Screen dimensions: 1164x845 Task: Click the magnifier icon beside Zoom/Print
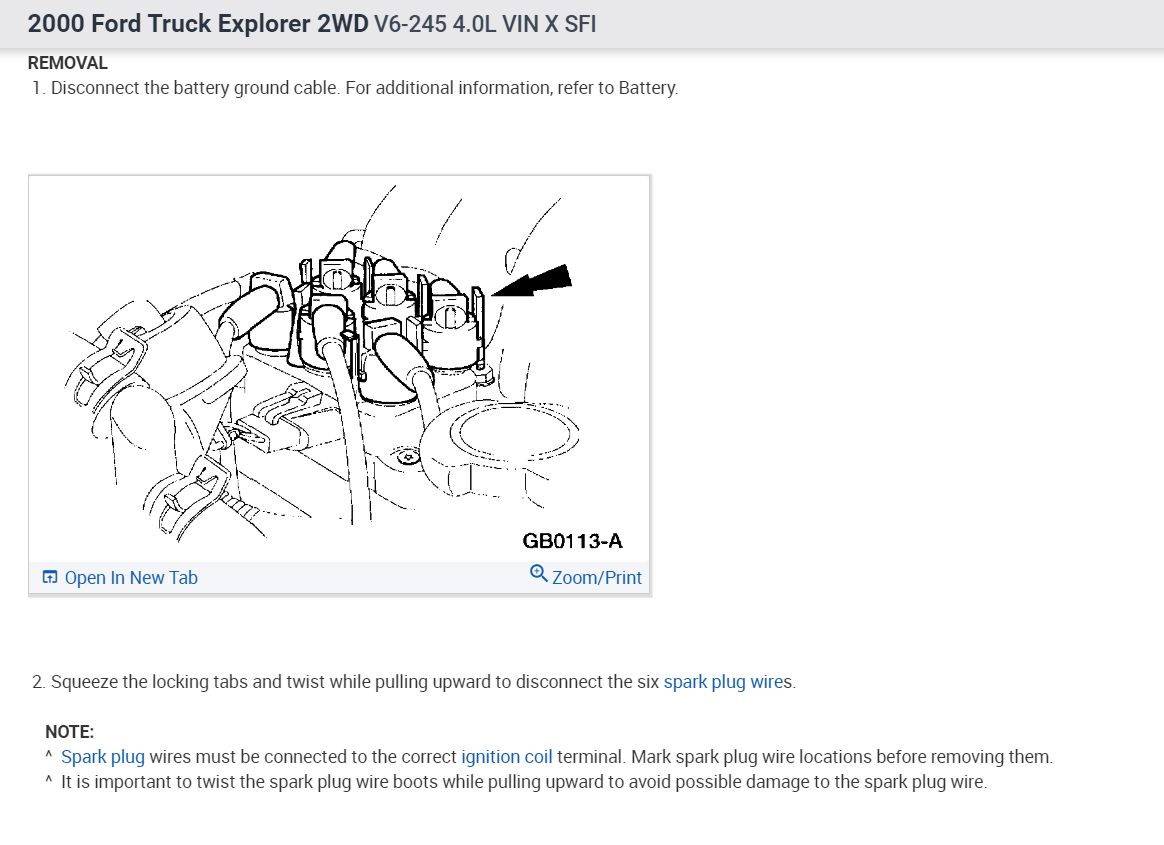(538, 573)
